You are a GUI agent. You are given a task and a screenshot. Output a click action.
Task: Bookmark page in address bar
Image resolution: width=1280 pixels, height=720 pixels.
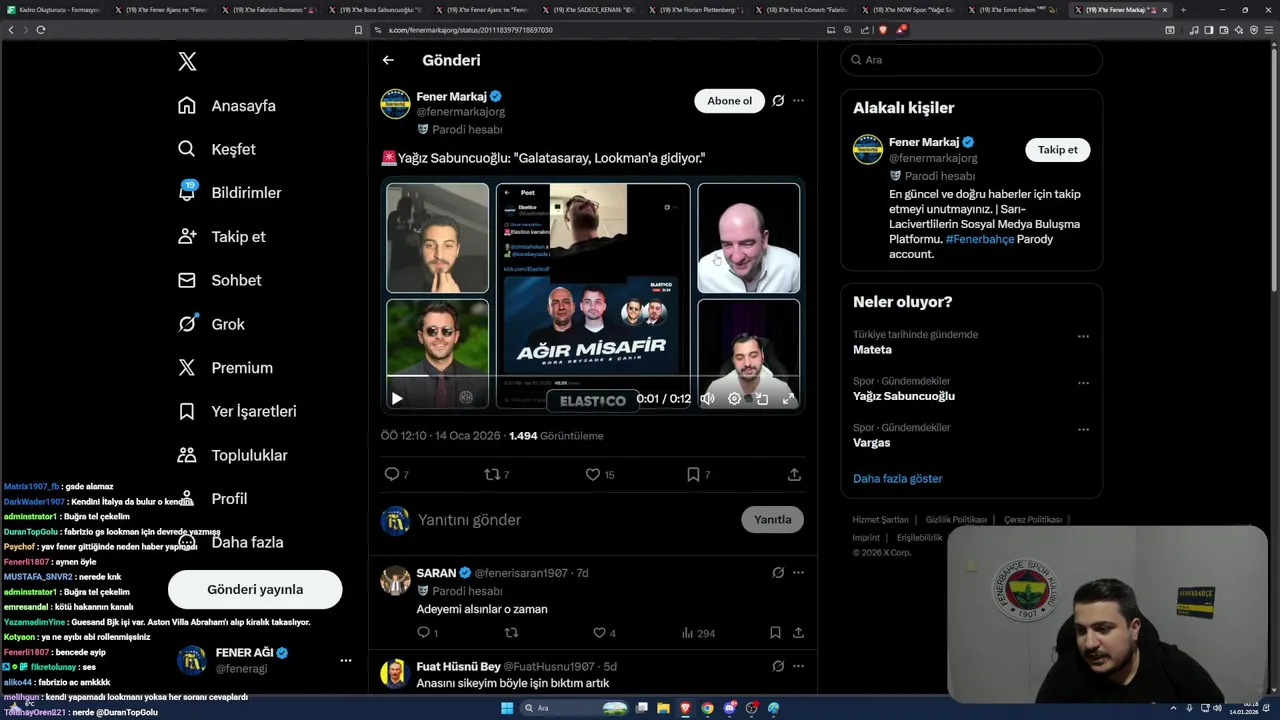[x=358, y=30]
